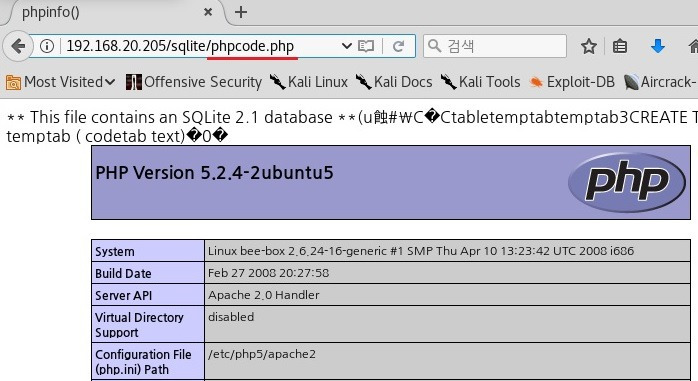Toggle reader view icon in address bar
Image resolution: width=698 pixels, height=381 pixels.
pyautogui.click(x=366, y=46)
